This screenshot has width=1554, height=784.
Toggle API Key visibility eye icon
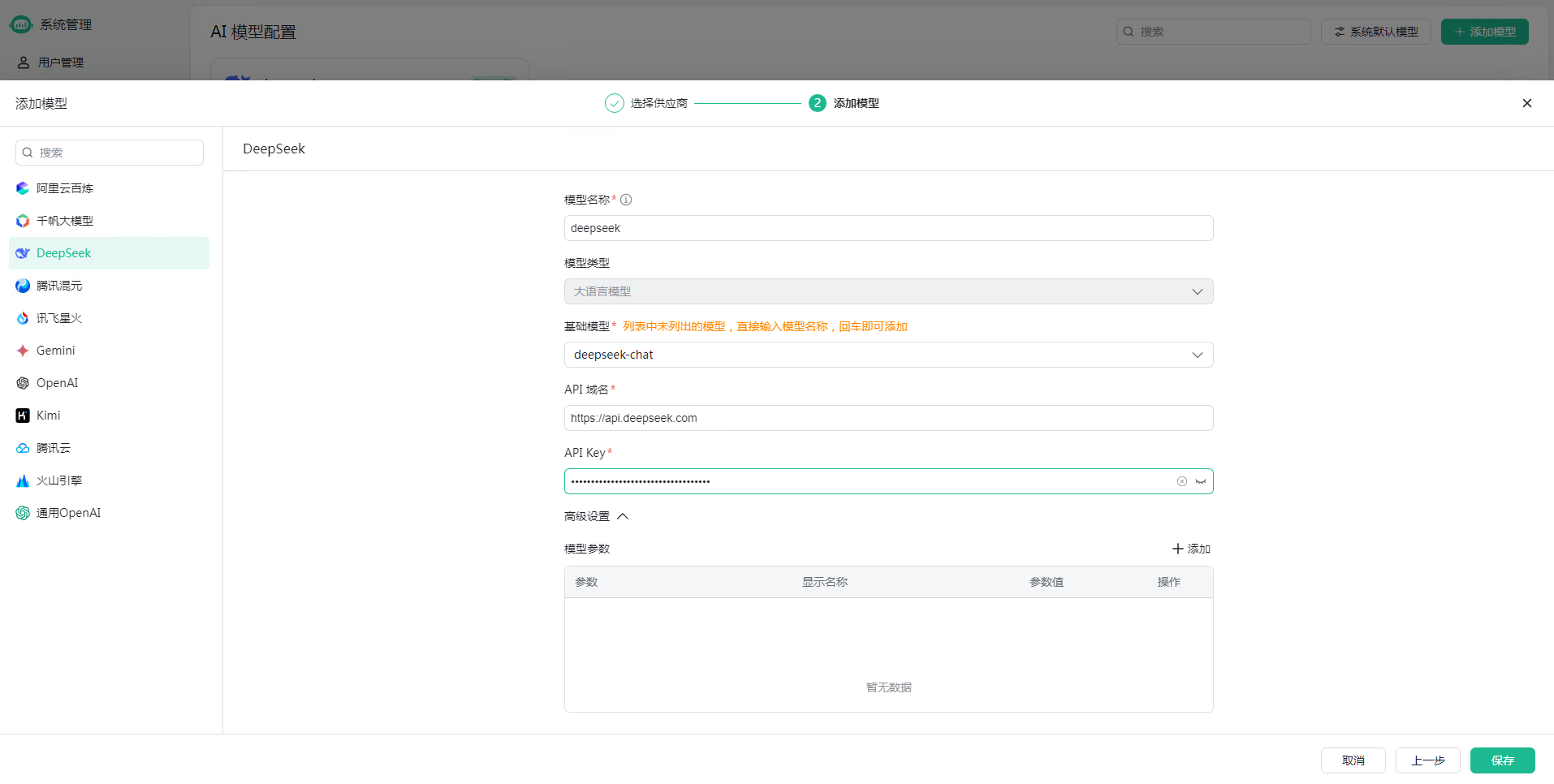1201,481
